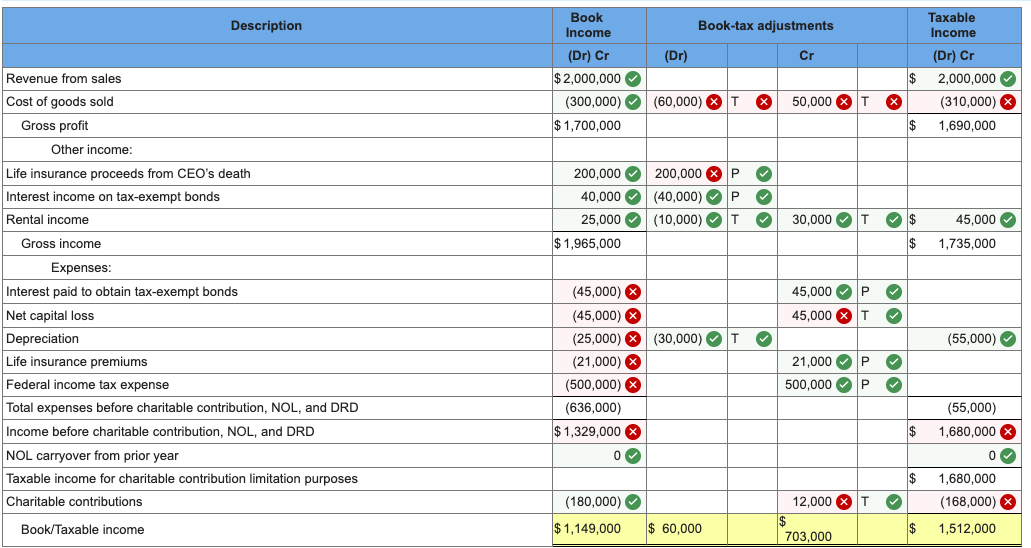1031x548 pixels.
Task: Click green check beside Life insurance proceeds book income
Action: coord(633,174)
